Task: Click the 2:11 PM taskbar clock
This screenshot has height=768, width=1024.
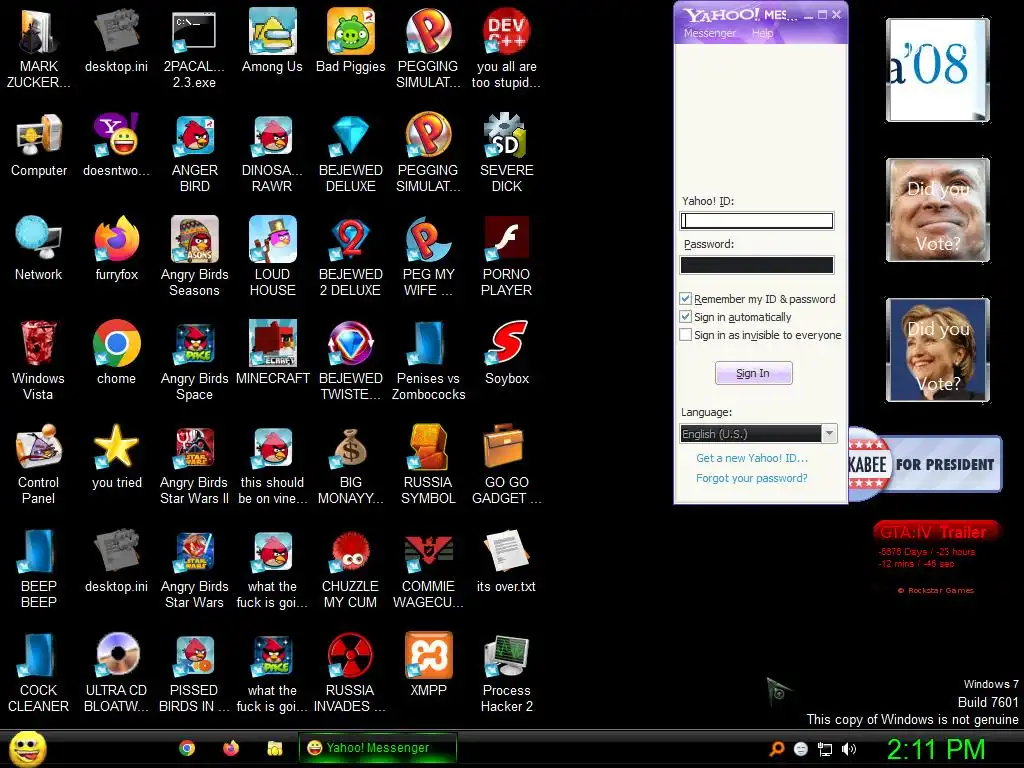Action: point(936,749)
